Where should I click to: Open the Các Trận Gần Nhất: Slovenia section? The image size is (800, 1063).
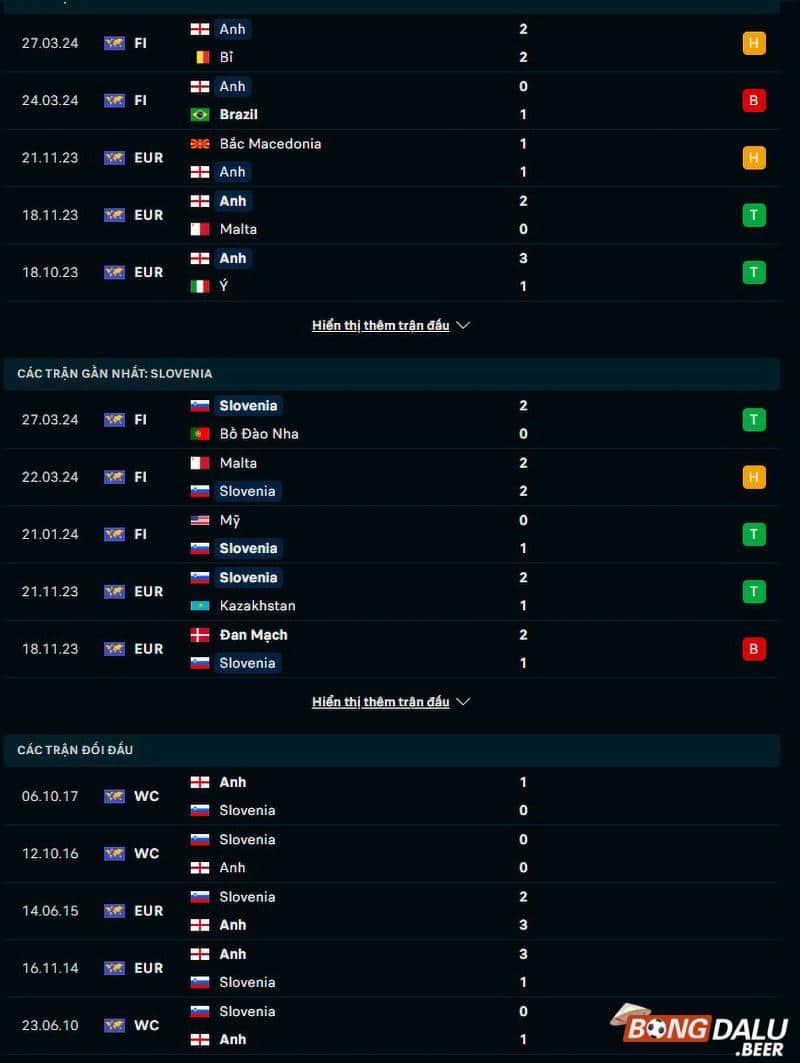pos(114,373)
